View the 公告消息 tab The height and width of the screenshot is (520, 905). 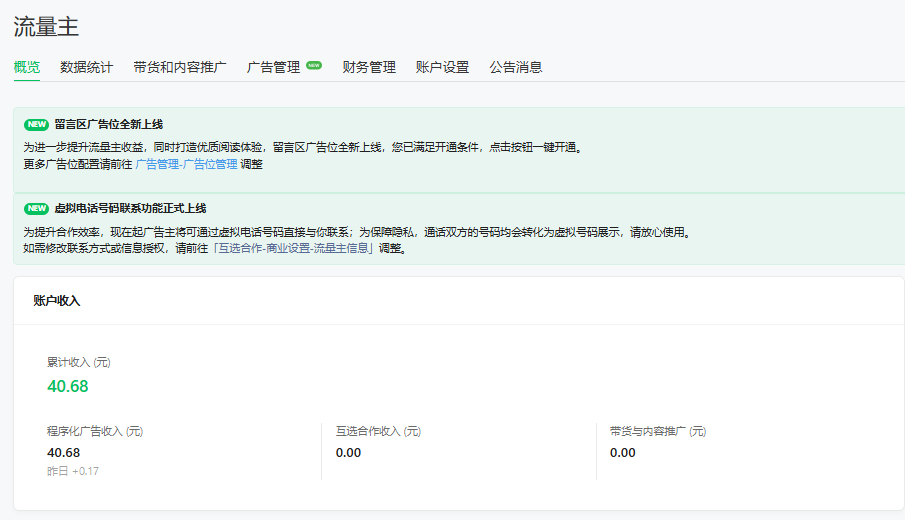[x=516, y=68]
